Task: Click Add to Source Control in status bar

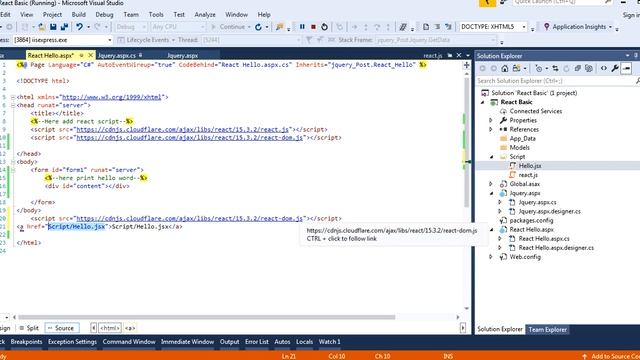Action: pos(611,356)
